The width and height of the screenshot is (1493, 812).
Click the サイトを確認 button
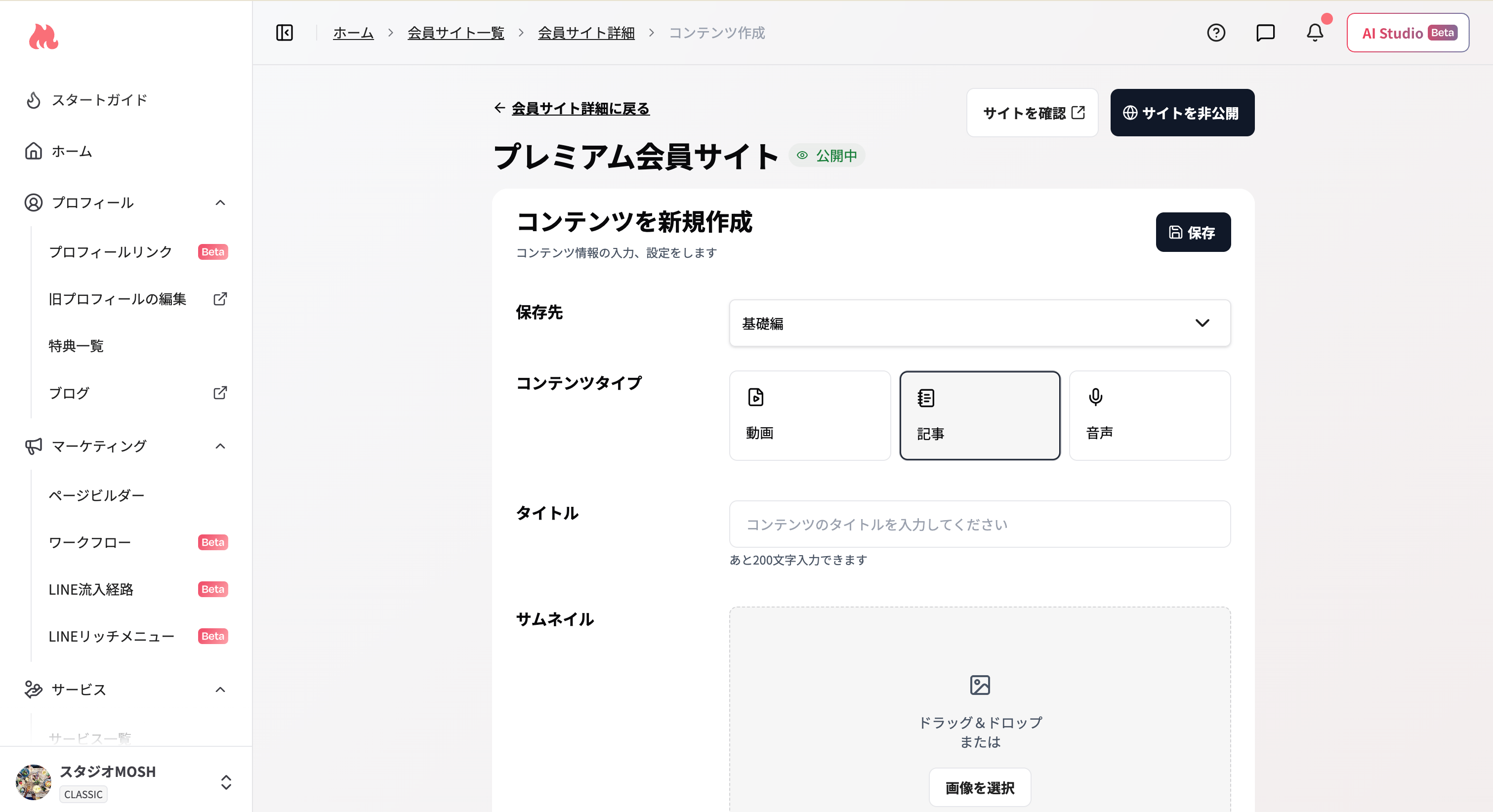tap(1032, 113)
